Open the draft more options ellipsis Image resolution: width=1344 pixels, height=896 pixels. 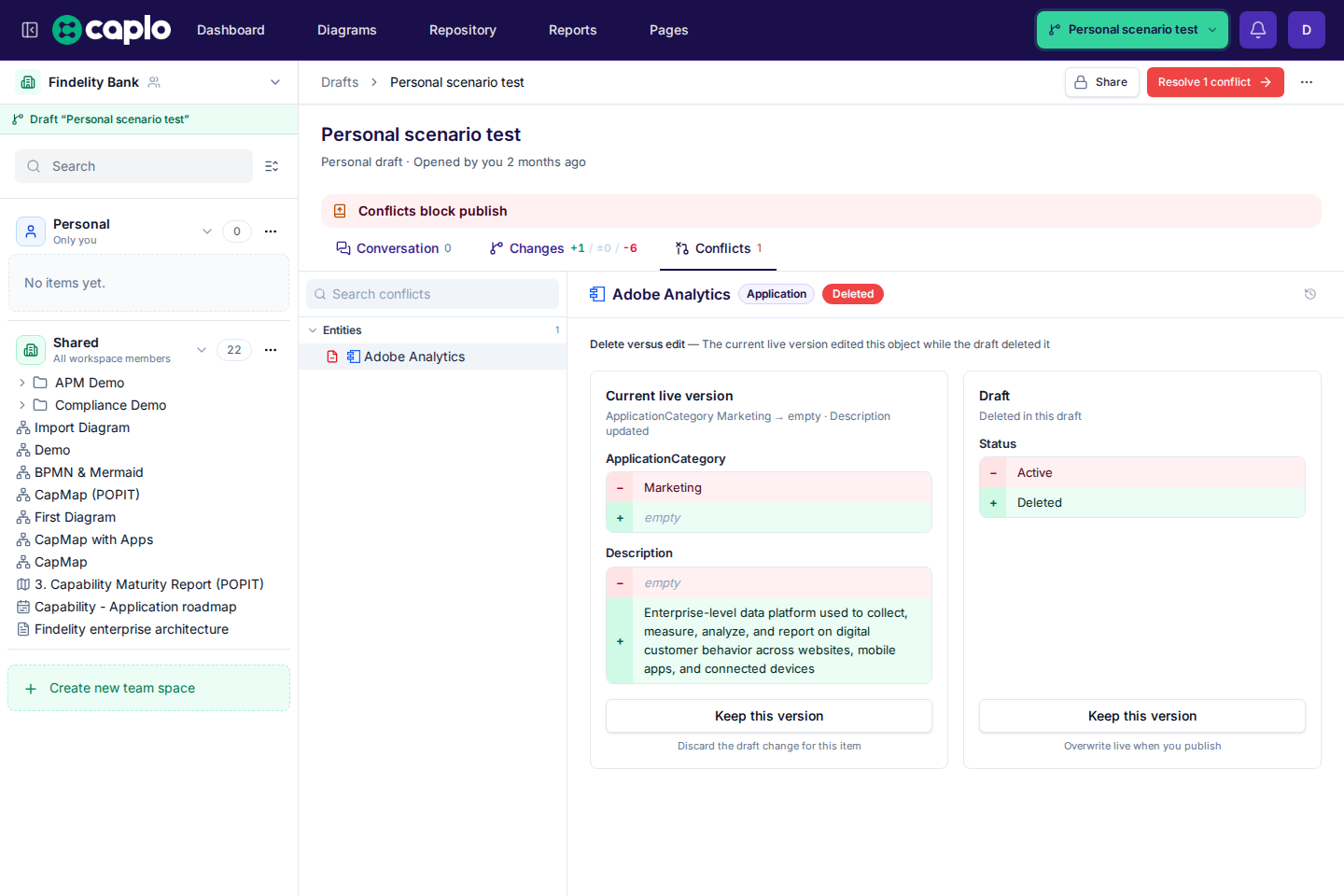1307,82
